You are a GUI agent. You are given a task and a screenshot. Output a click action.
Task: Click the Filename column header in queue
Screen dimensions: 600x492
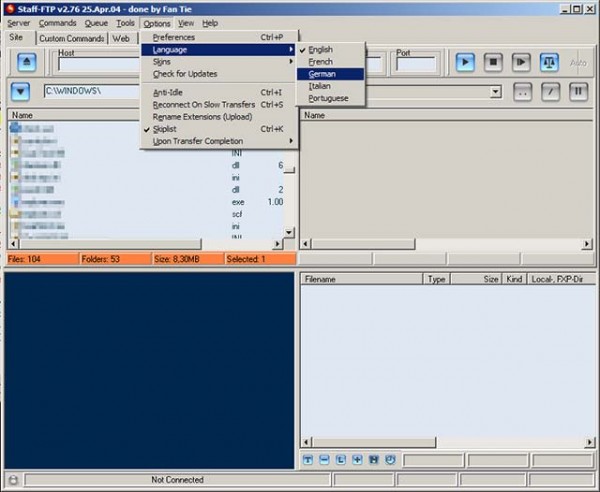click(x=360, y=280)
